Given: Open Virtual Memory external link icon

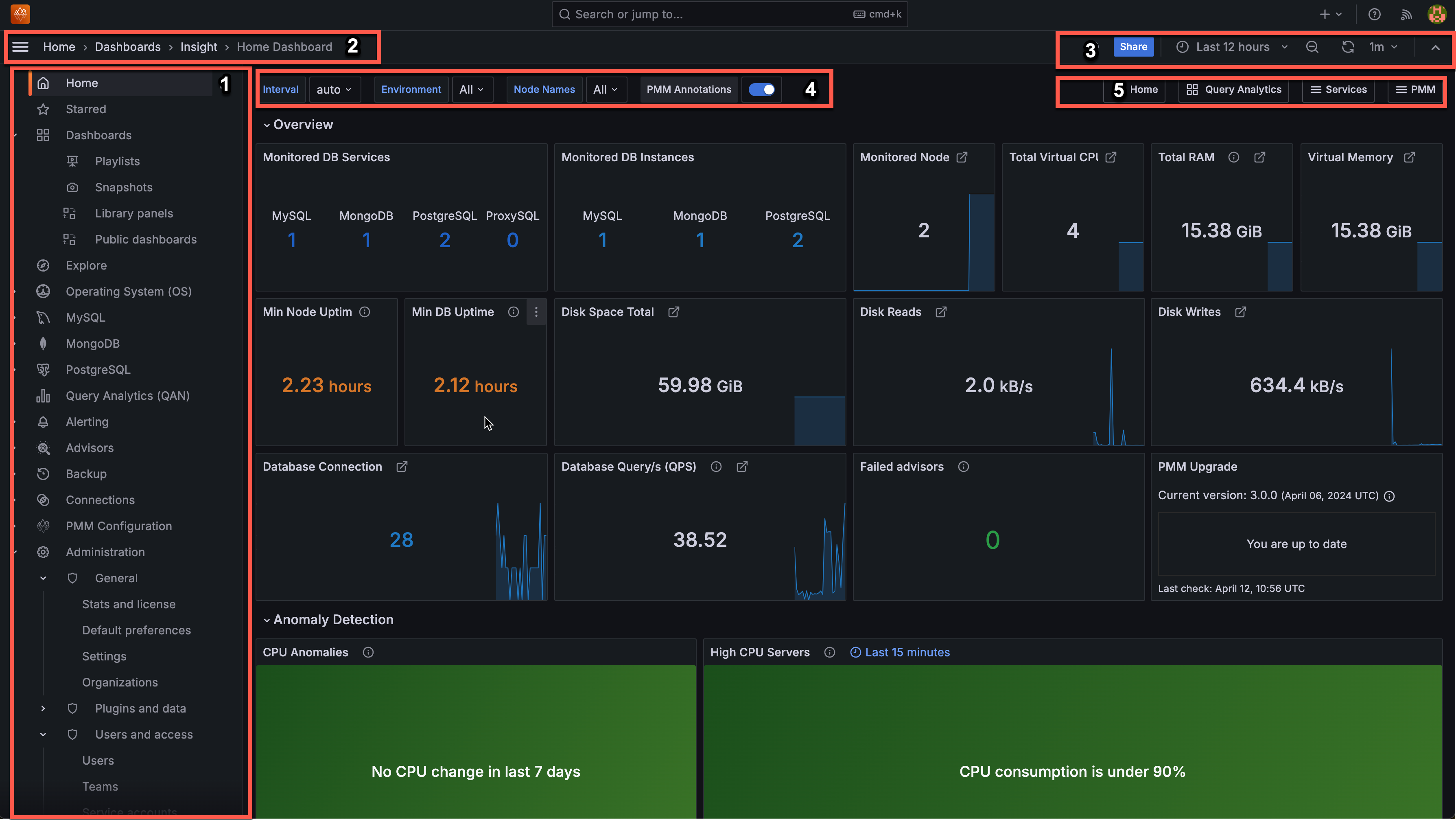Looking at the screenshot, I should pyautogui.click(x=1409, y=157).
